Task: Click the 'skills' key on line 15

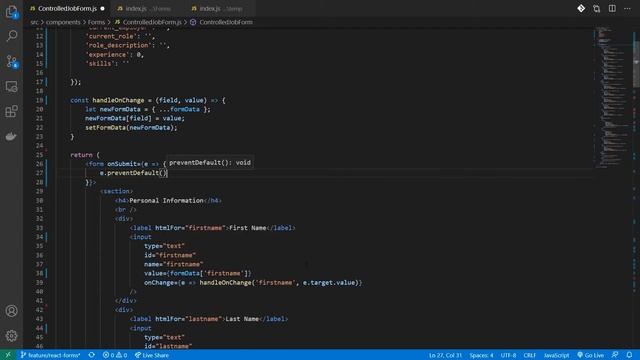Action: tap(100, 64)
